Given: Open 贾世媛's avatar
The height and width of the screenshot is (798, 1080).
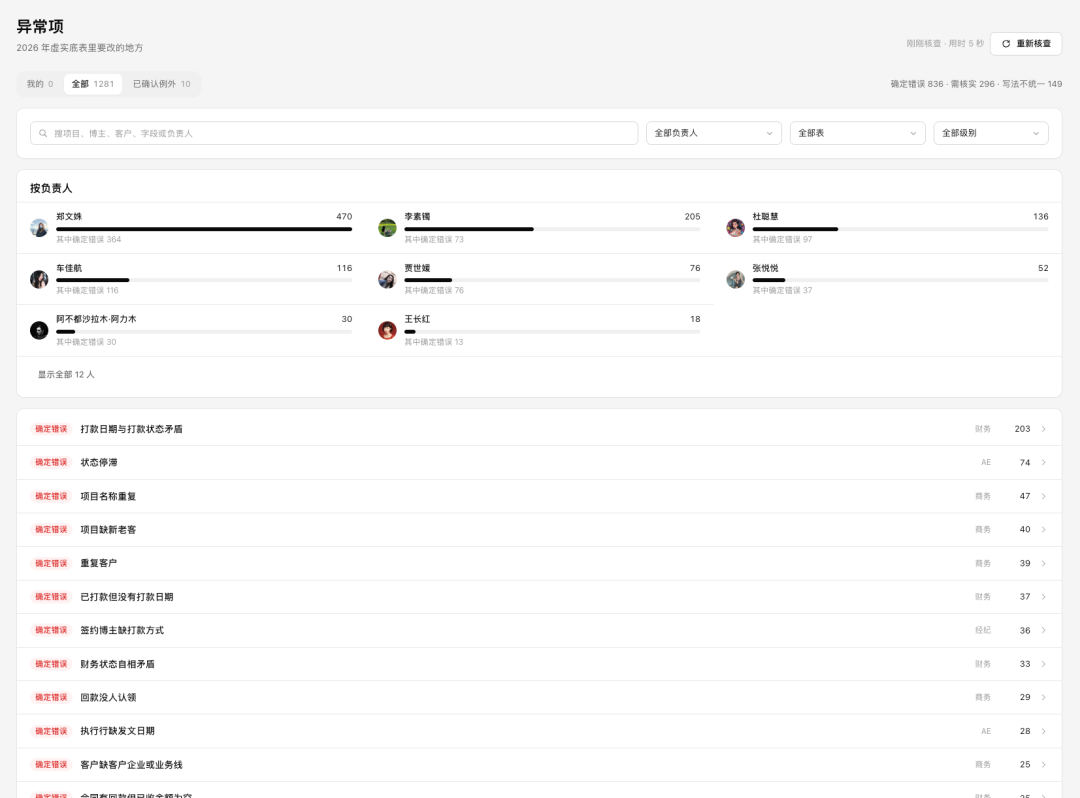Looking at the screenshot, I should (387, 279).
